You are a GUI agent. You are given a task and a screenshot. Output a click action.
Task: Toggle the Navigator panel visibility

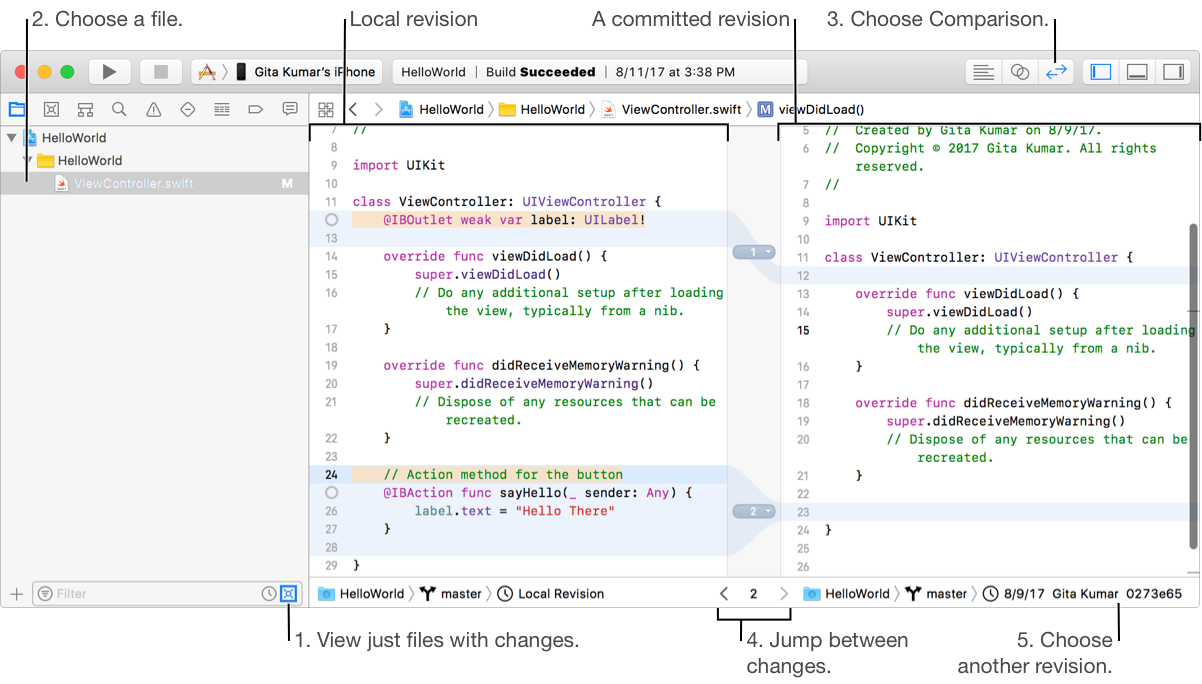(x=1101, y=72)
